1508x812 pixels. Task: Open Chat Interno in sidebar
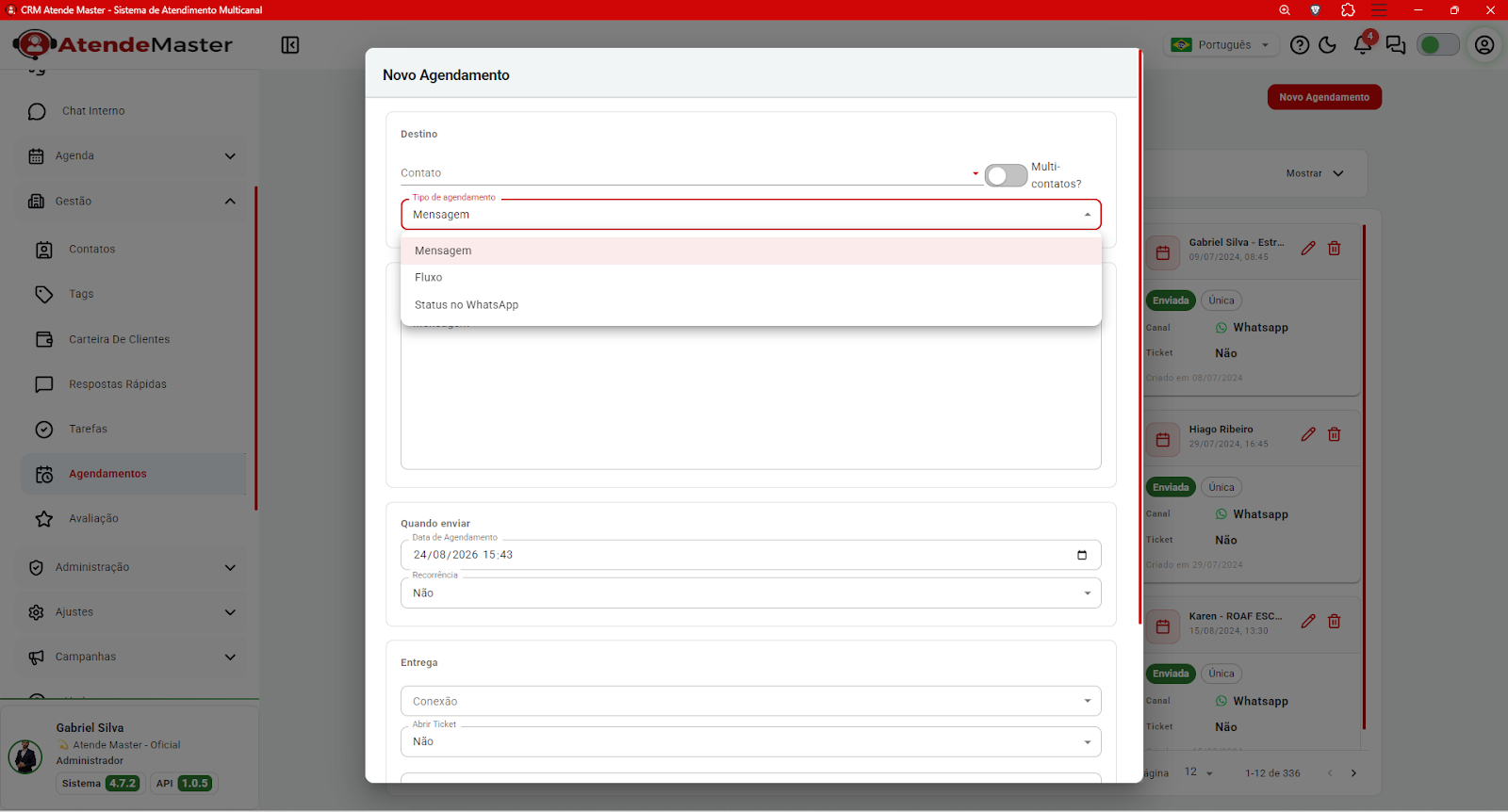(132, 111)
